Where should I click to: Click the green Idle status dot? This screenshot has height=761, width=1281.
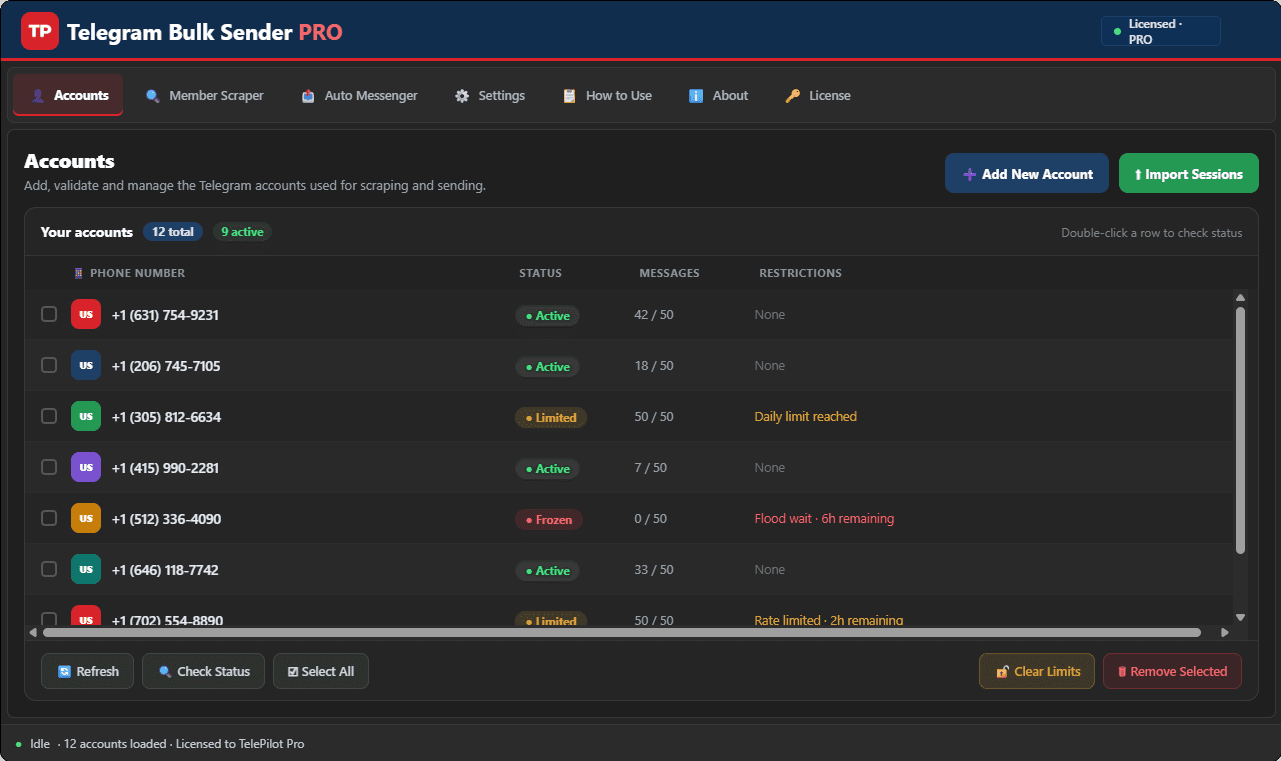pyautogui.click(x=18, y=744)
